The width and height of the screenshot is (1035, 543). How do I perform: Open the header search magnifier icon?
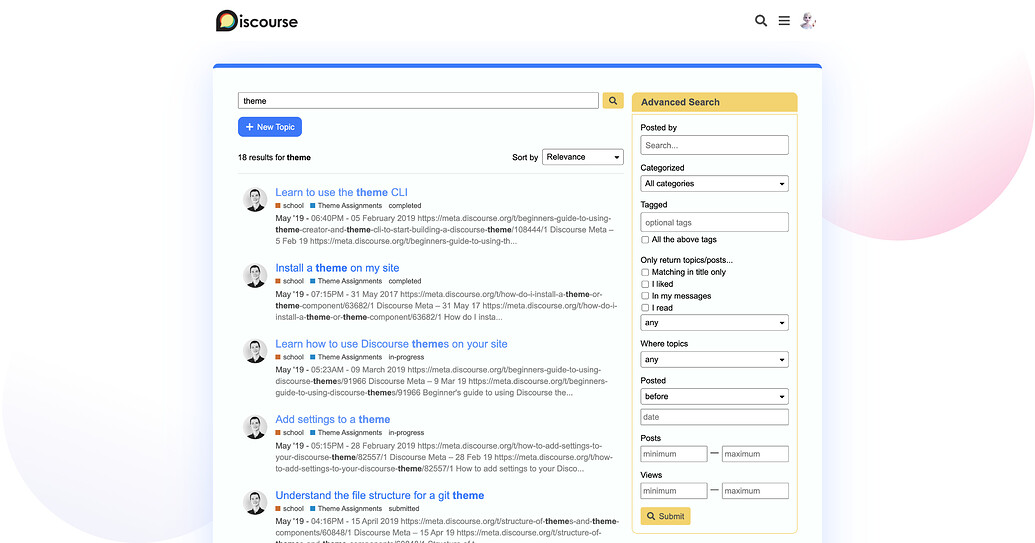click(761, 21)
